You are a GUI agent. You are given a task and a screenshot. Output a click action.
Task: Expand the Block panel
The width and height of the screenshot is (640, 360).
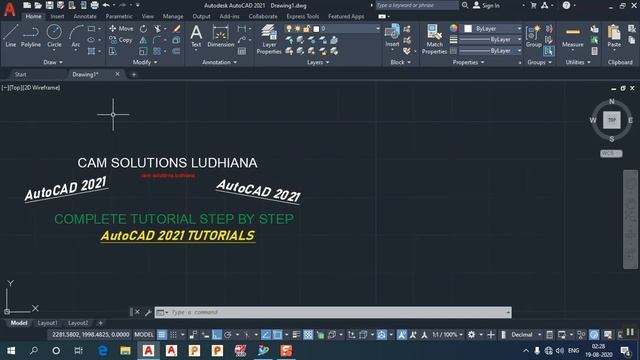(400, 62)
